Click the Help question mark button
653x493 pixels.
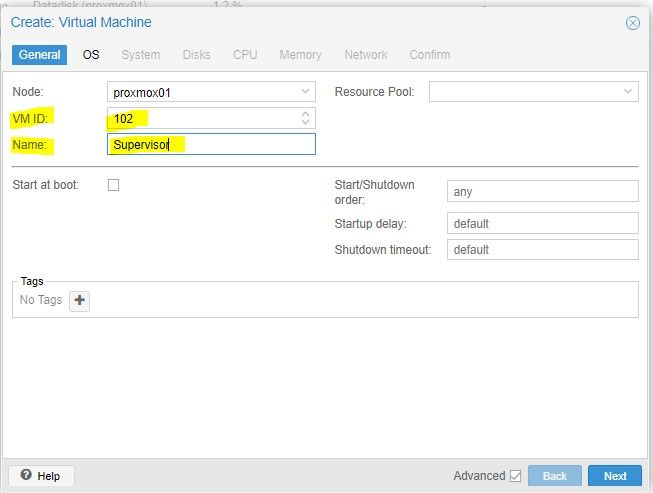(x=41, y=476)
